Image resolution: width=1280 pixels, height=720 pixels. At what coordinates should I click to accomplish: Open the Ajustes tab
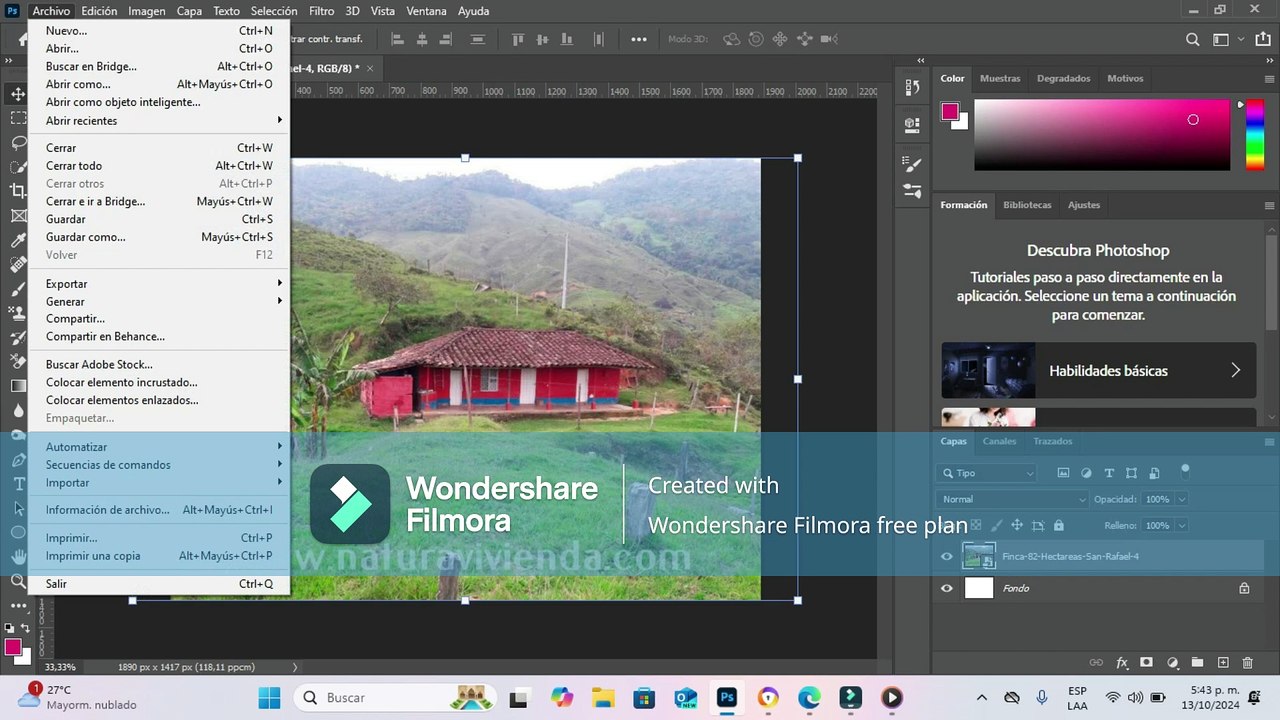[1084, 205]
